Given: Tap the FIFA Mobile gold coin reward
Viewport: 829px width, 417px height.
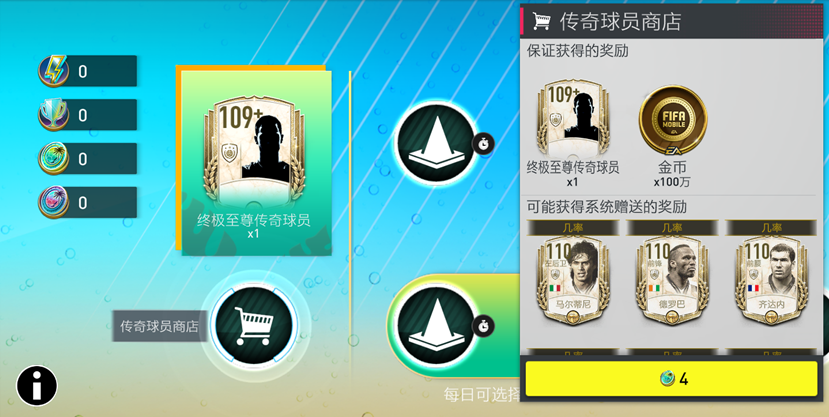Looking at the screenshot, I should tap(673, 120).
